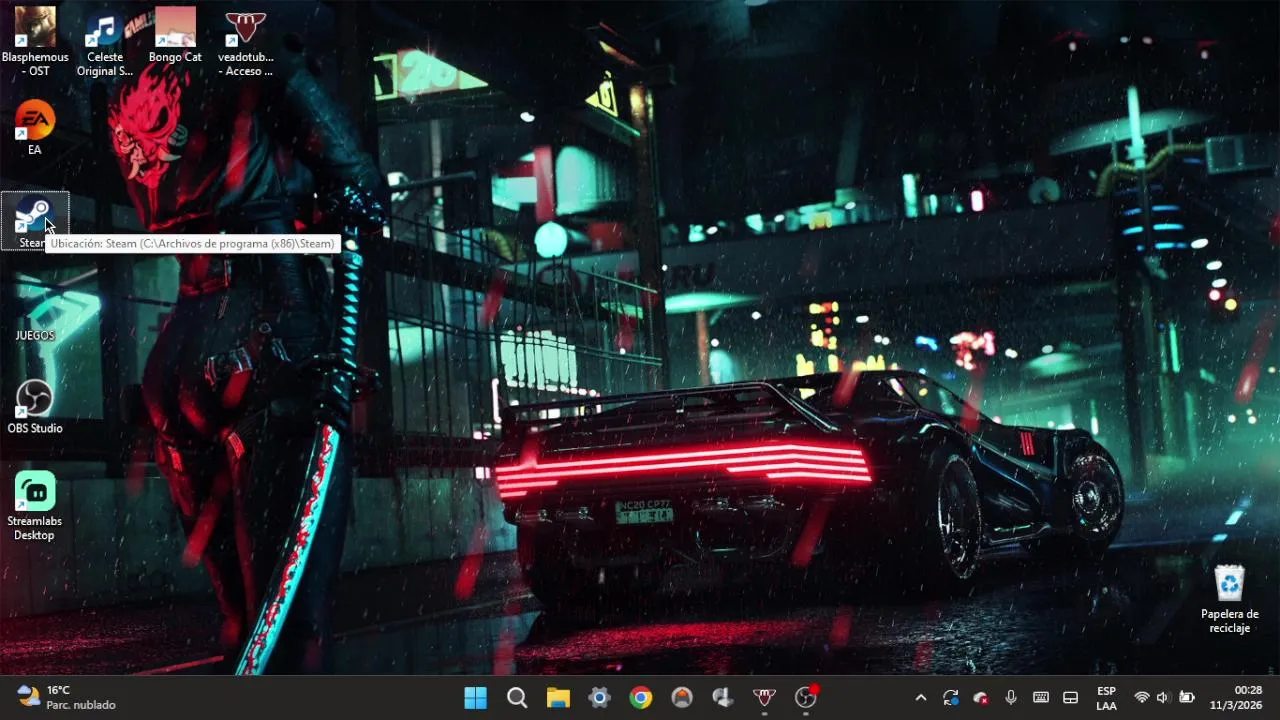Open the 16°C weather widget
The image size is (1280, 720).
(x=67, y=698)
